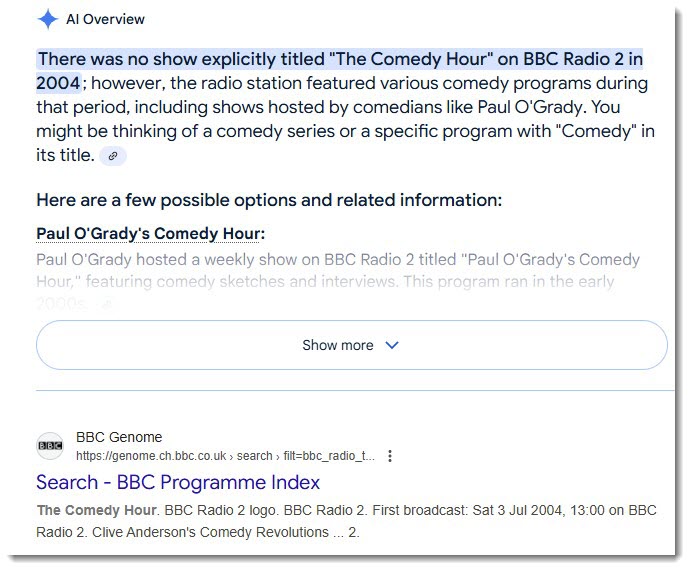
Task: Click the BBC logo favicon
Action: point(49,446)
